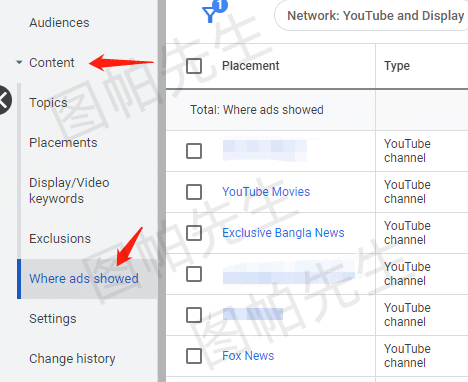Select Display/Video keywords menu item
This screenshot has width=468, height=382.
point(69,191)
